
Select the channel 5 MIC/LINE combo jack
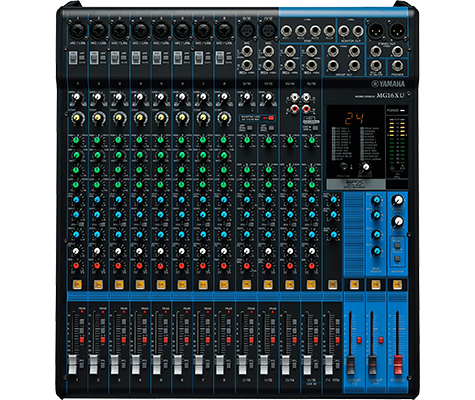coord(161,31)
